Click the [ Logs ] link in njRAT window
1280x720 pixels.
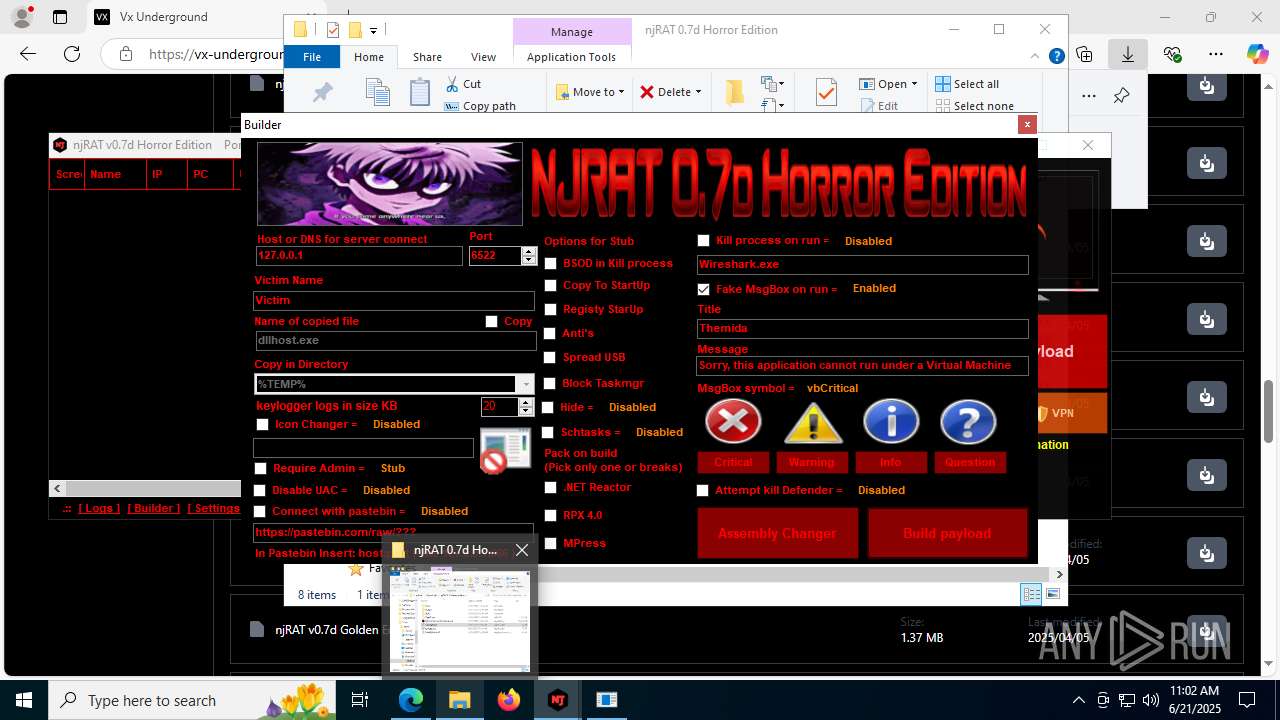click(x=100, y=508)
